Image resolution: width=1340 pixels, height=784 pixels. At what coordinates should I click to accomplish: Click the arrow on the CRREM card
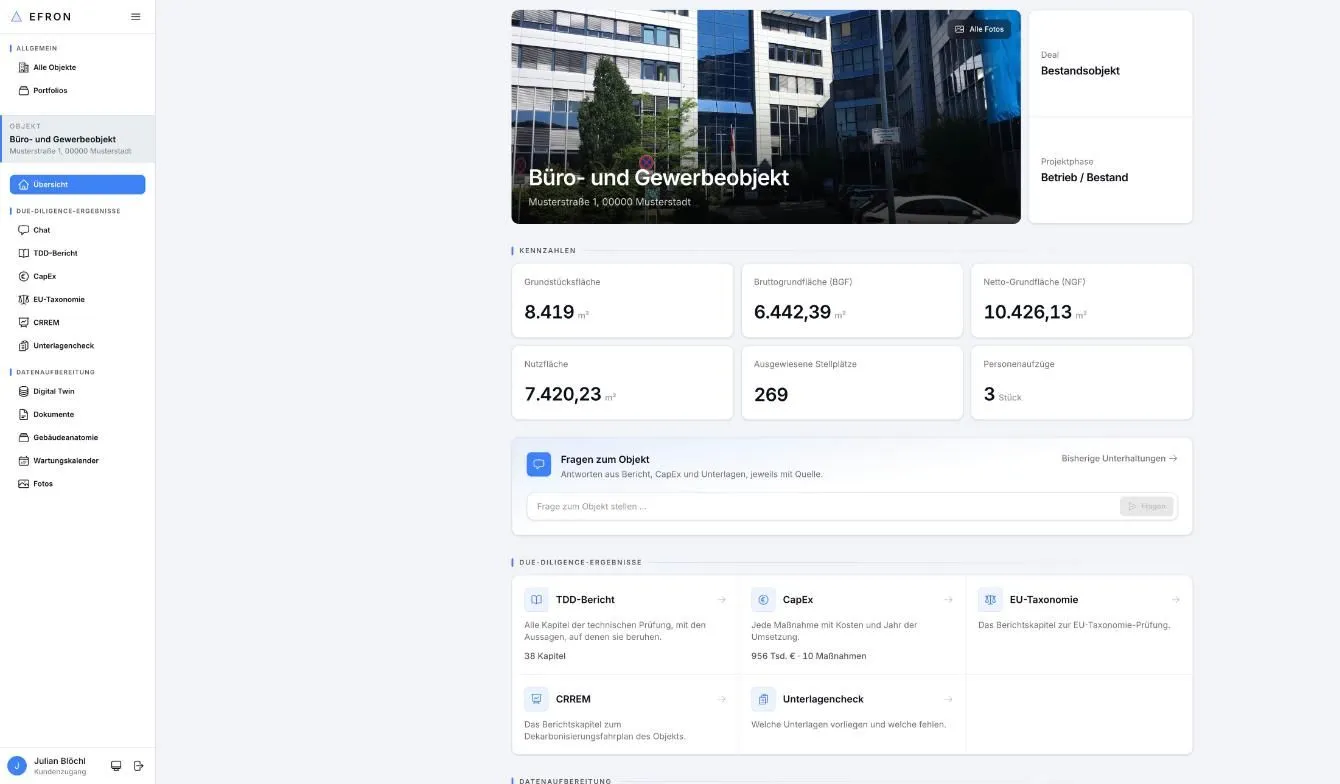pyautogui.click(x=721, y=699)
